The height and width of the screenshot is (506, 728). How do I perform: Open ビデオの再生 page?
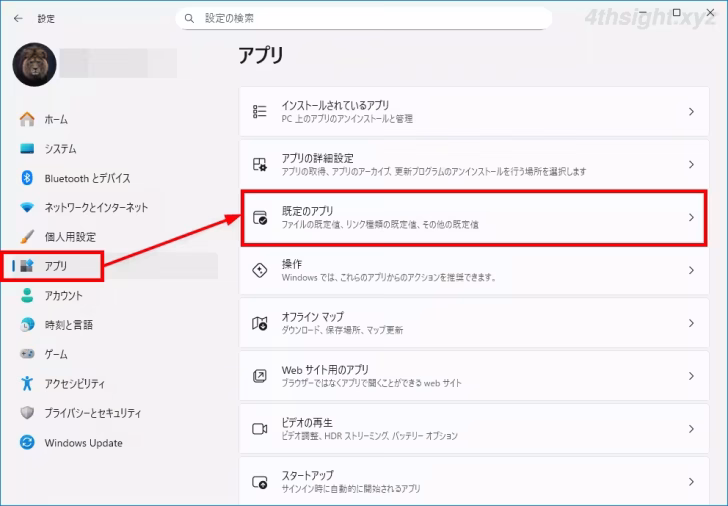point(474,428)
